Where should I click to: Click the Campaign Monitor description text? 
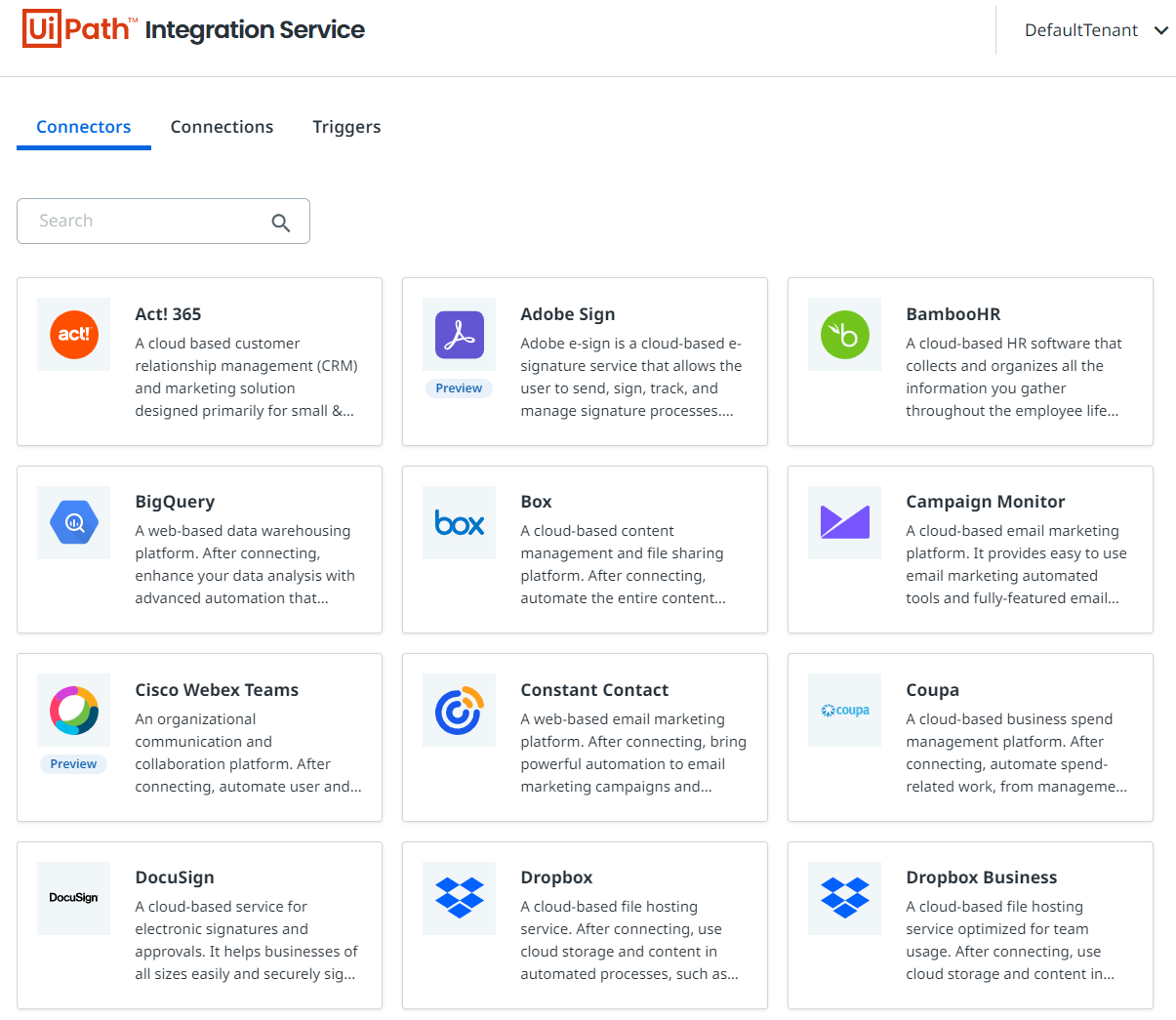(x=1017, y=564)
